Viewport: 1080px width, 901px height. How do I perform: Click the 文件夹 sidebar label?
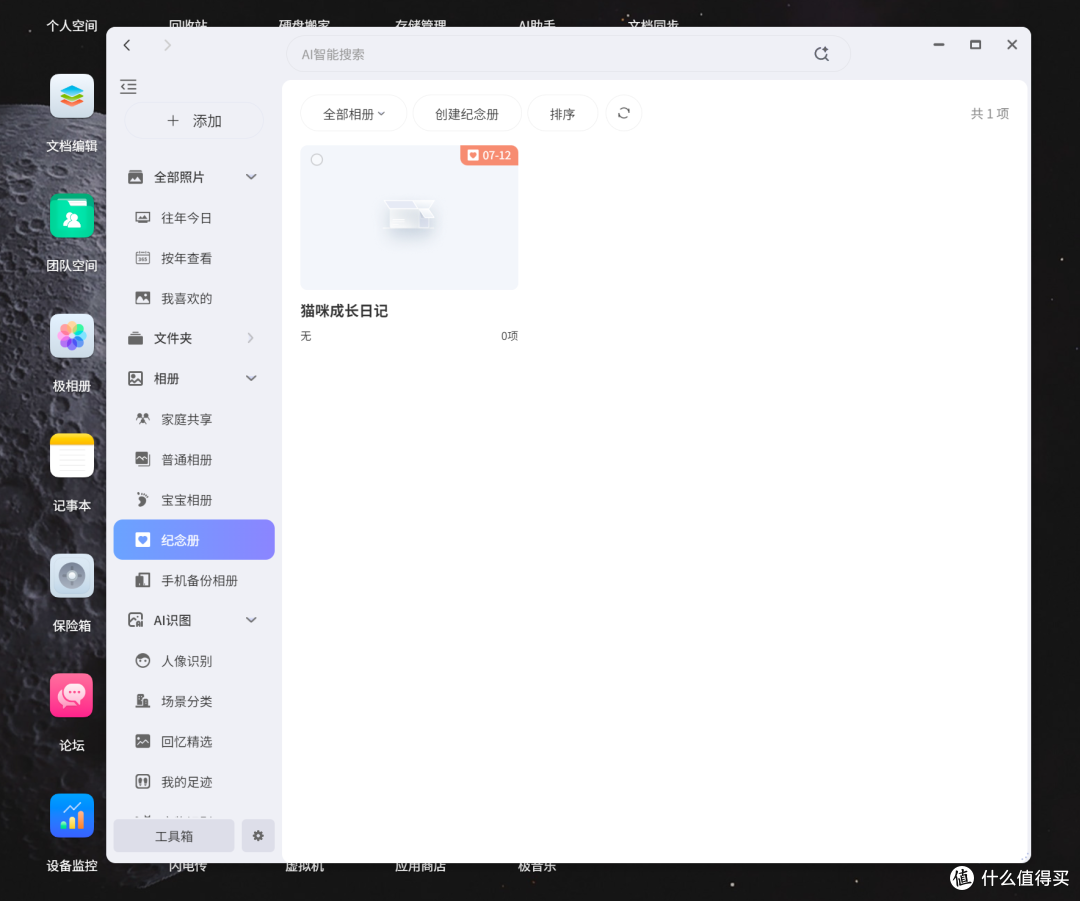[x=173, y=338]
